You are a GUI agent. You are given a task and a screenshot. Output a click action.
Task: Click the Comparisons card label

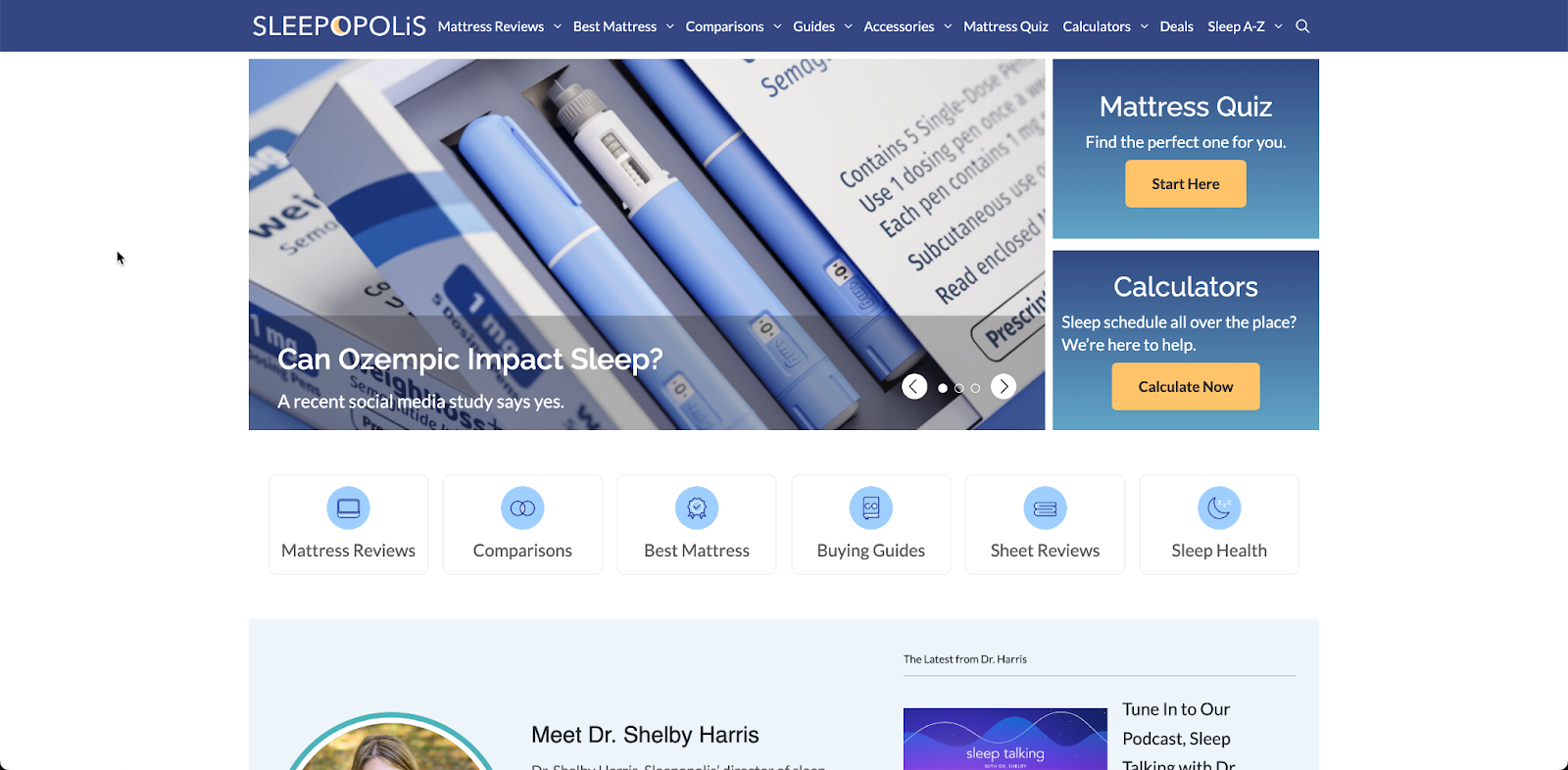pos(522,551)
